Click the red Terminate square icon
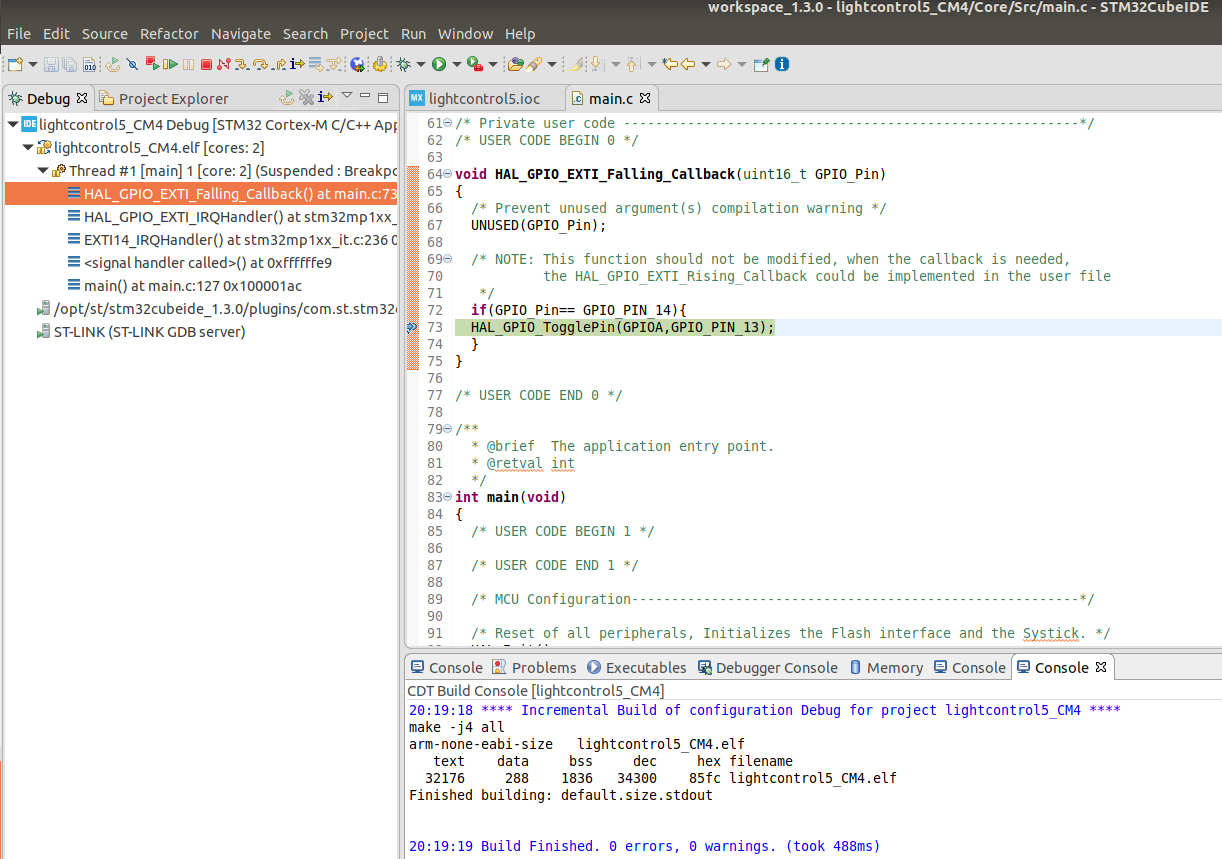The image size is (1222, 859). pos(206,65)
